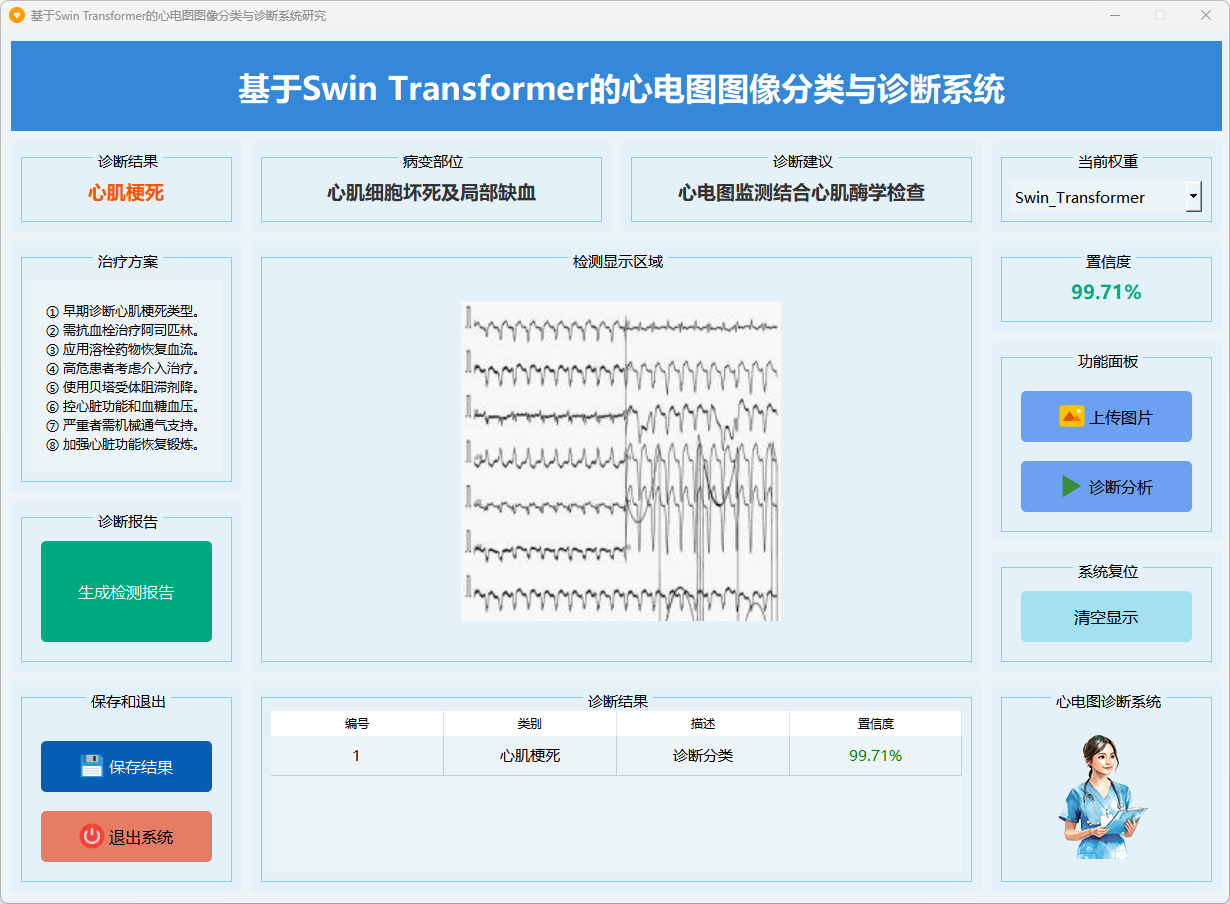Select the Swin_Transformer combo box text
Screen dimensions: 1230x904
[x=1095, y=197]
